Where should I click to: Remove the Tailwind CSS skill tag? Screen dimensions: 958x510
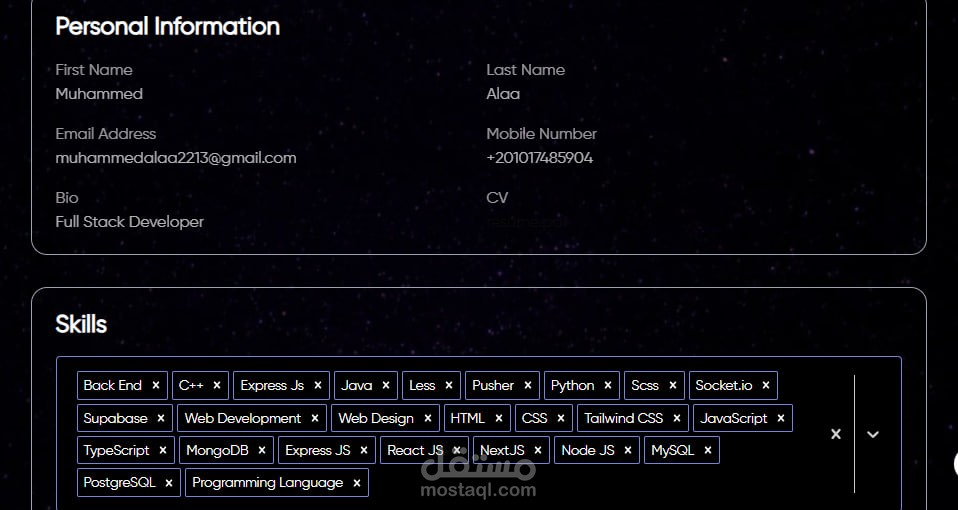[x=676, y=418]
